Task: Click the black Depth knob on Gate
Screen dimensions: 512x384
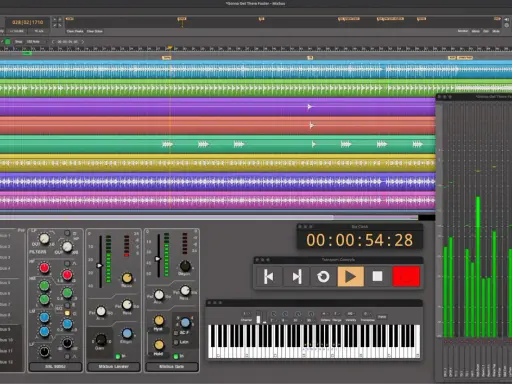Action: [x=185, y=266]
